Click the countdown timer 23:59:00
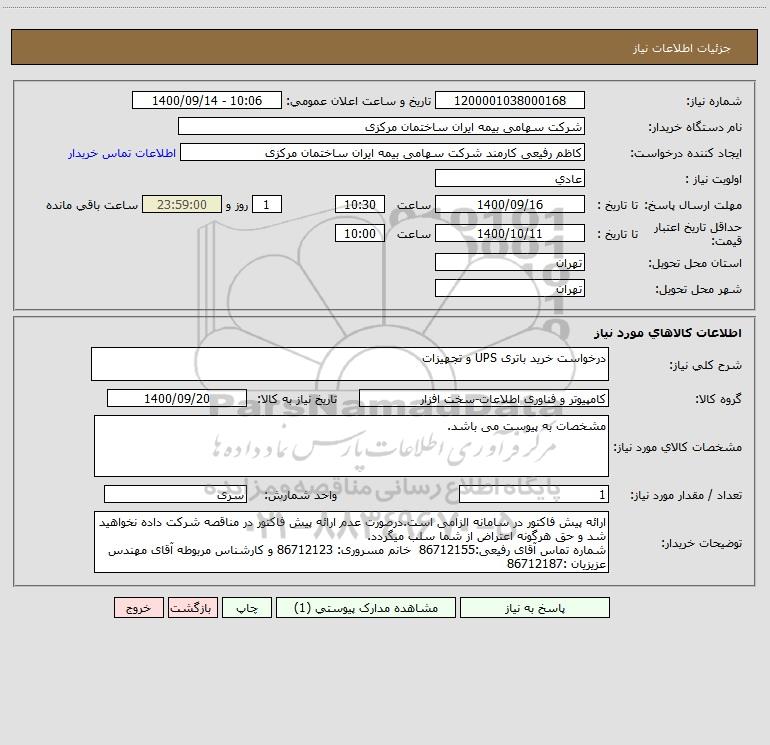 click(x=182, y=205)
